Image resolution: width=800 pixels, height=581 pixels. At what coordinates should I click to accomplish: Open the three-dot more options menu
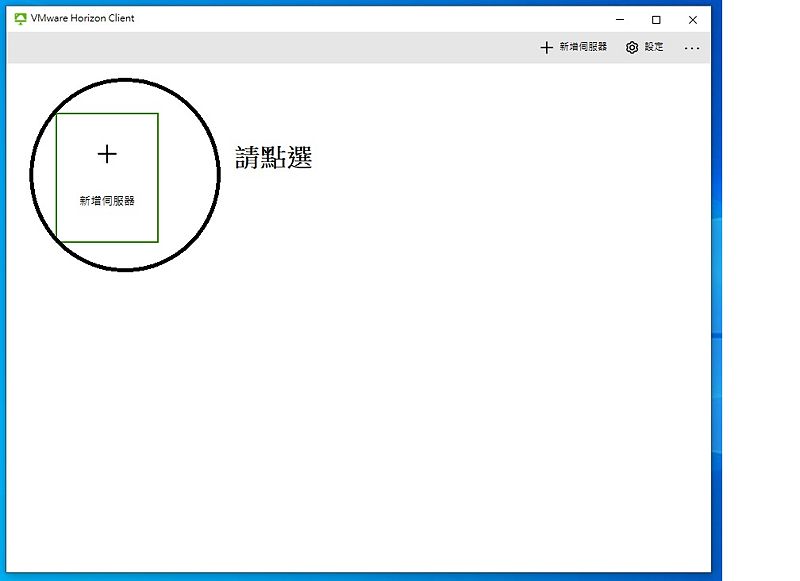[692, 48]
